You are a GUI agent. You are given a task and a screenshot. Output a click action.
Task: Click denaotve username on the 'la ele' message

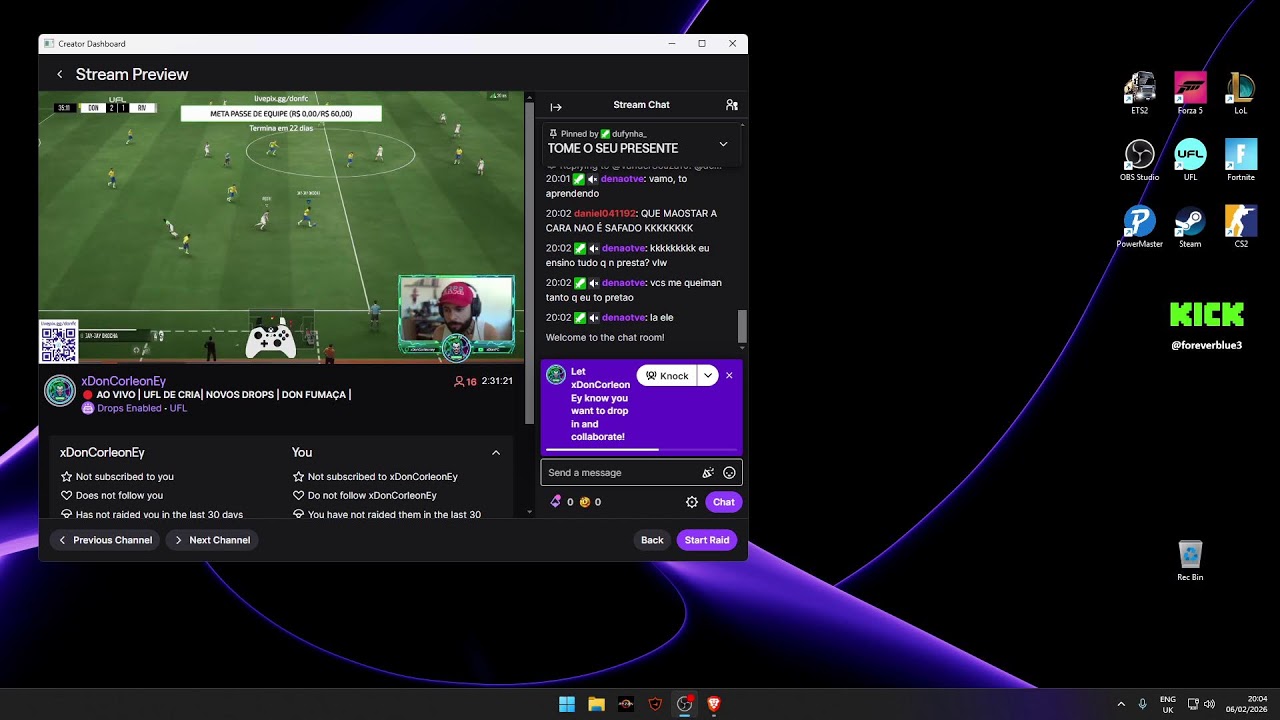click(623, 317)
